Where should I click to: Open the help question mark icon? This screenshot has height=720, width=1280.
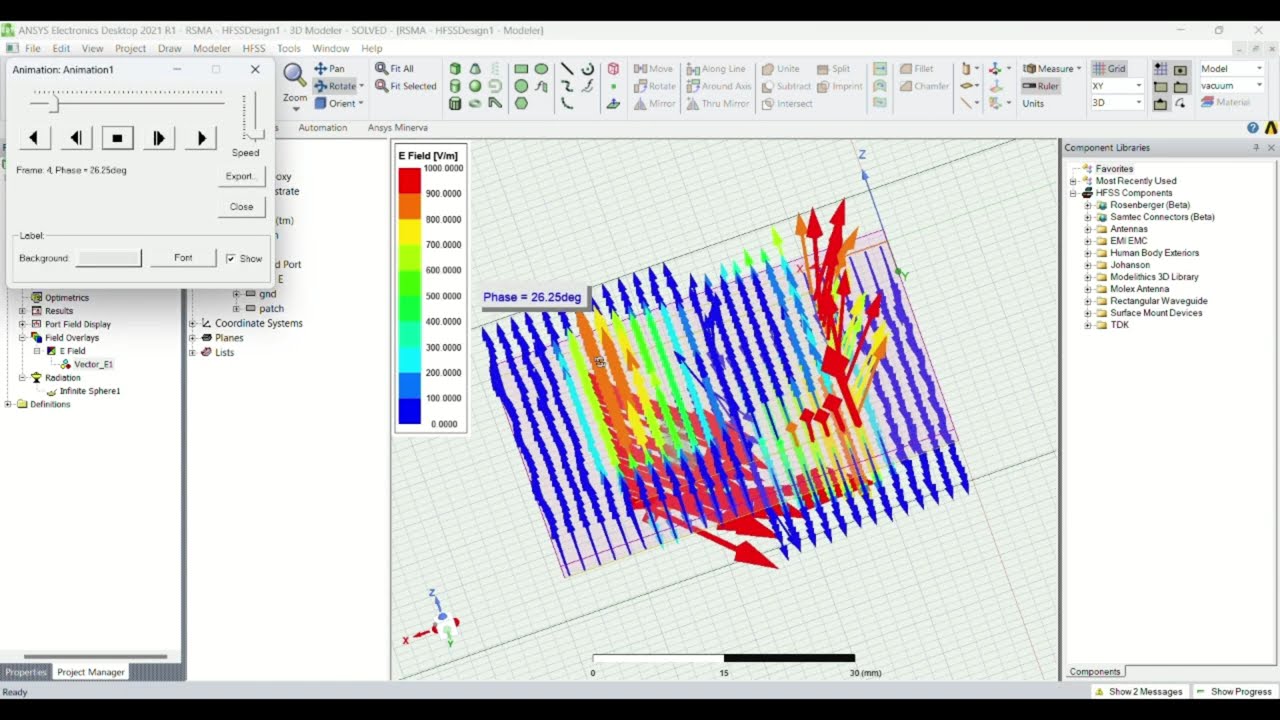[x=1253, y=128]
